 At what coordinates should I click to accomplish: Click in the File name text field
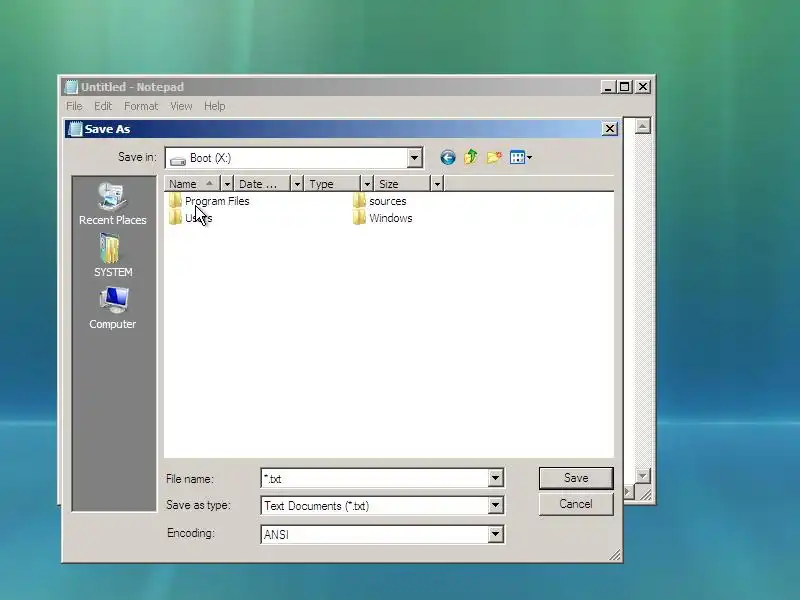[x=374, y=479]
